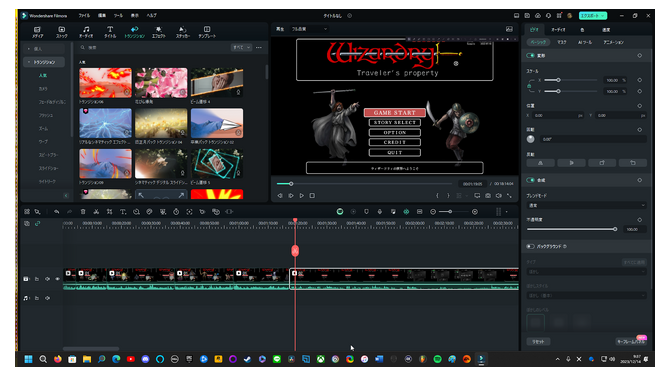Screen dimensions: 670x377
Task: Click the voiceover microphone icon in timeline toolbar
Action: [x=379, y=212]
